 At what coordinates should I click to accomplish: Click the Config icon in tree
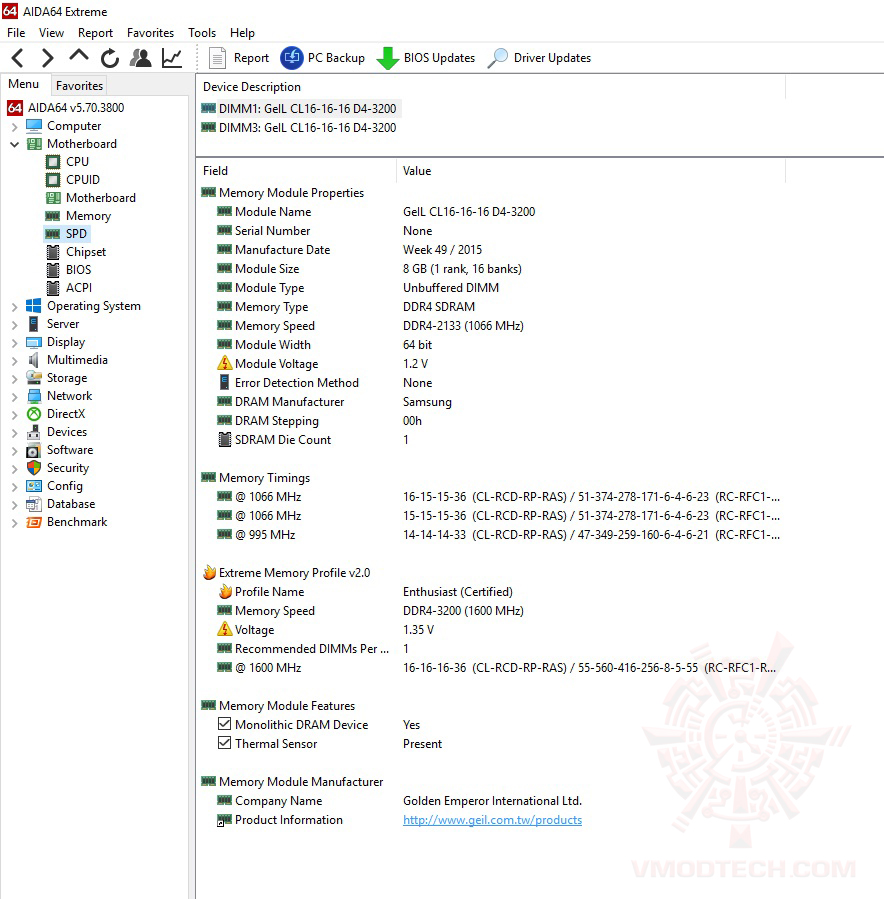click(34, 486)
